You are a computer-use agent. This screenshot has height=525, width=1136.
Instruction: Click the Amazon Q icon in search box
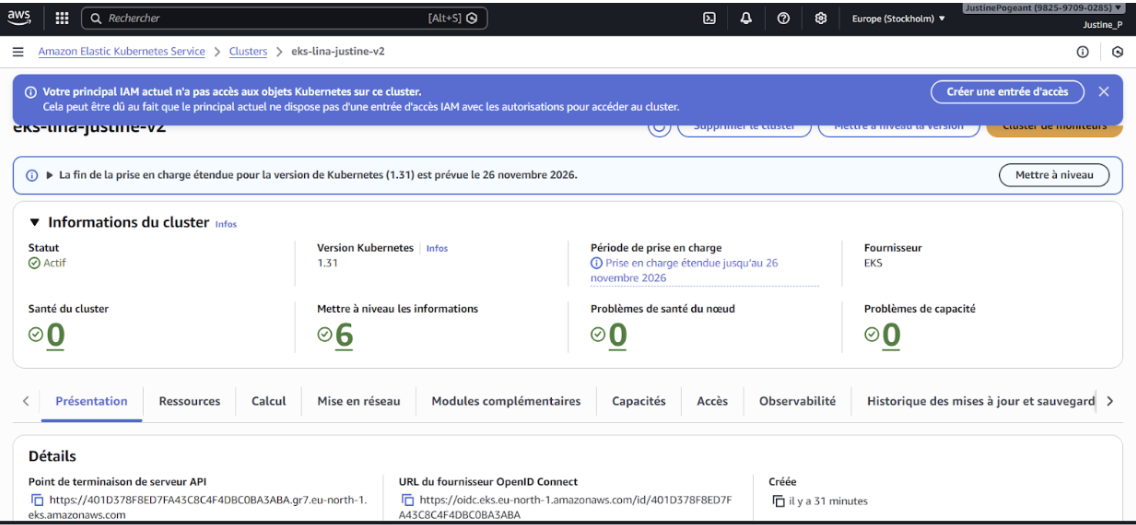472,18
